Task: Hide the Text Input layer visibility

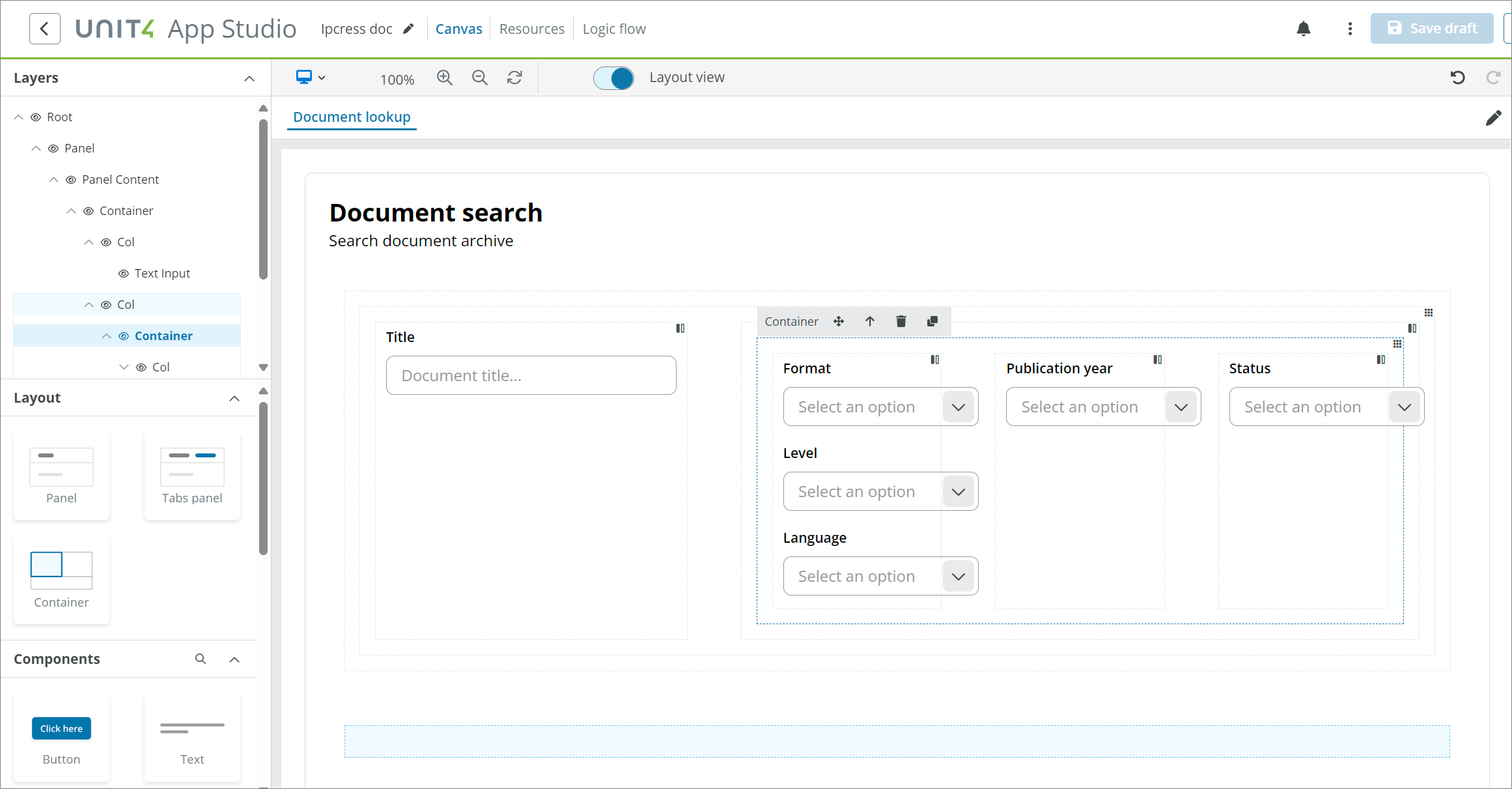Action: point(123,273)
